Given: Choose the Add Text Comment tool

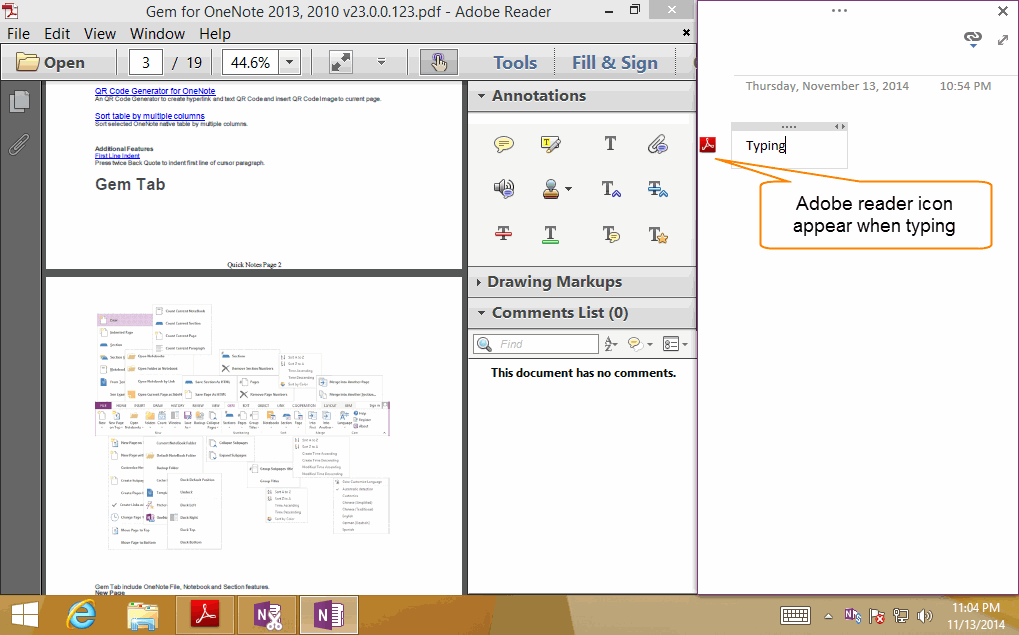Looking at the screenshot, I should tap(610, 143).
